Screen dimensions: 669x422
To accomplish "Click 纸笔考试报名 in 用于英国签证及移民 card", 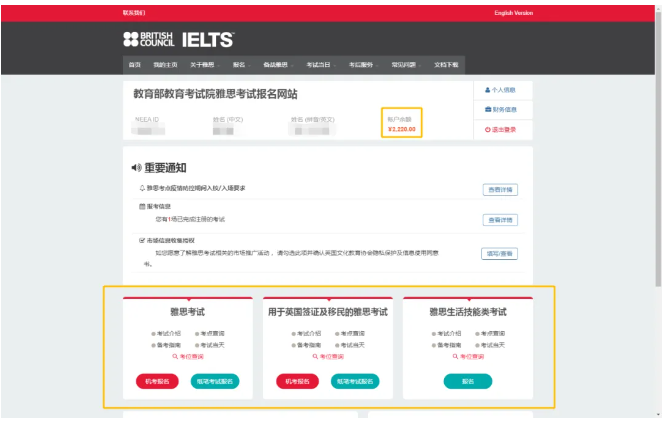I will point(355,381).
